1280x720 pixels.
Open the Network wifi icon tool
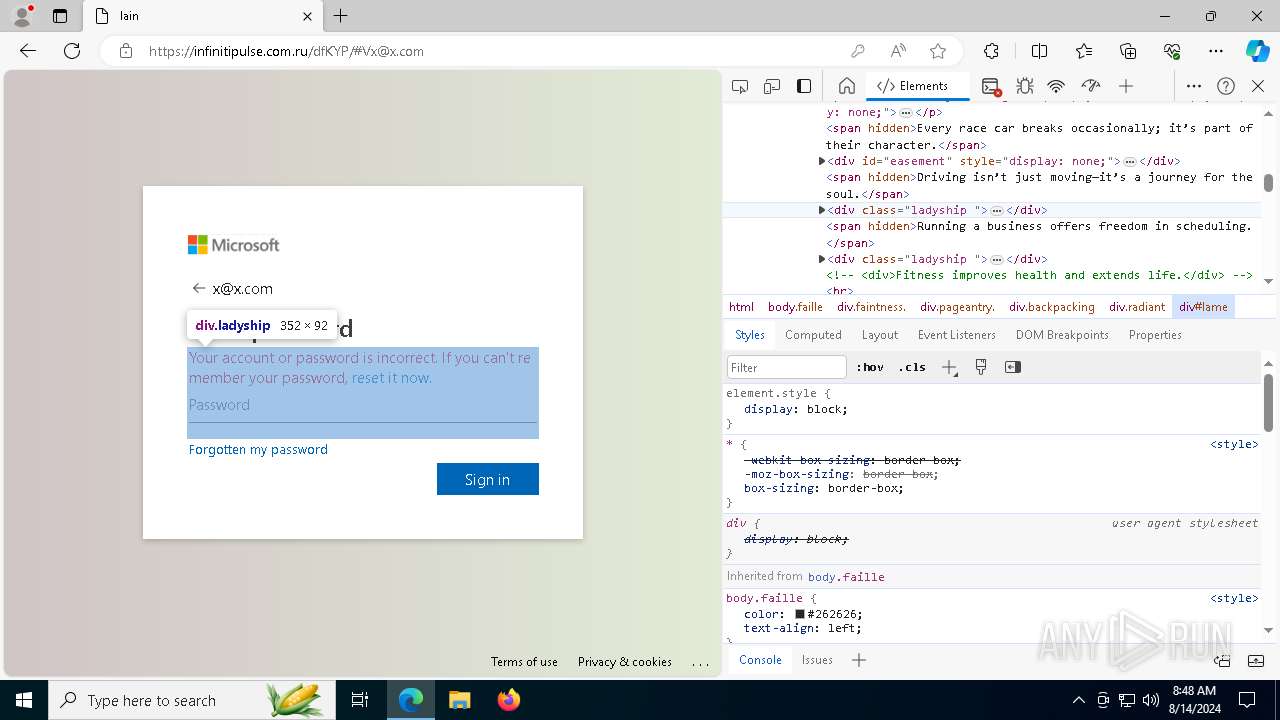pos(1056,86)
